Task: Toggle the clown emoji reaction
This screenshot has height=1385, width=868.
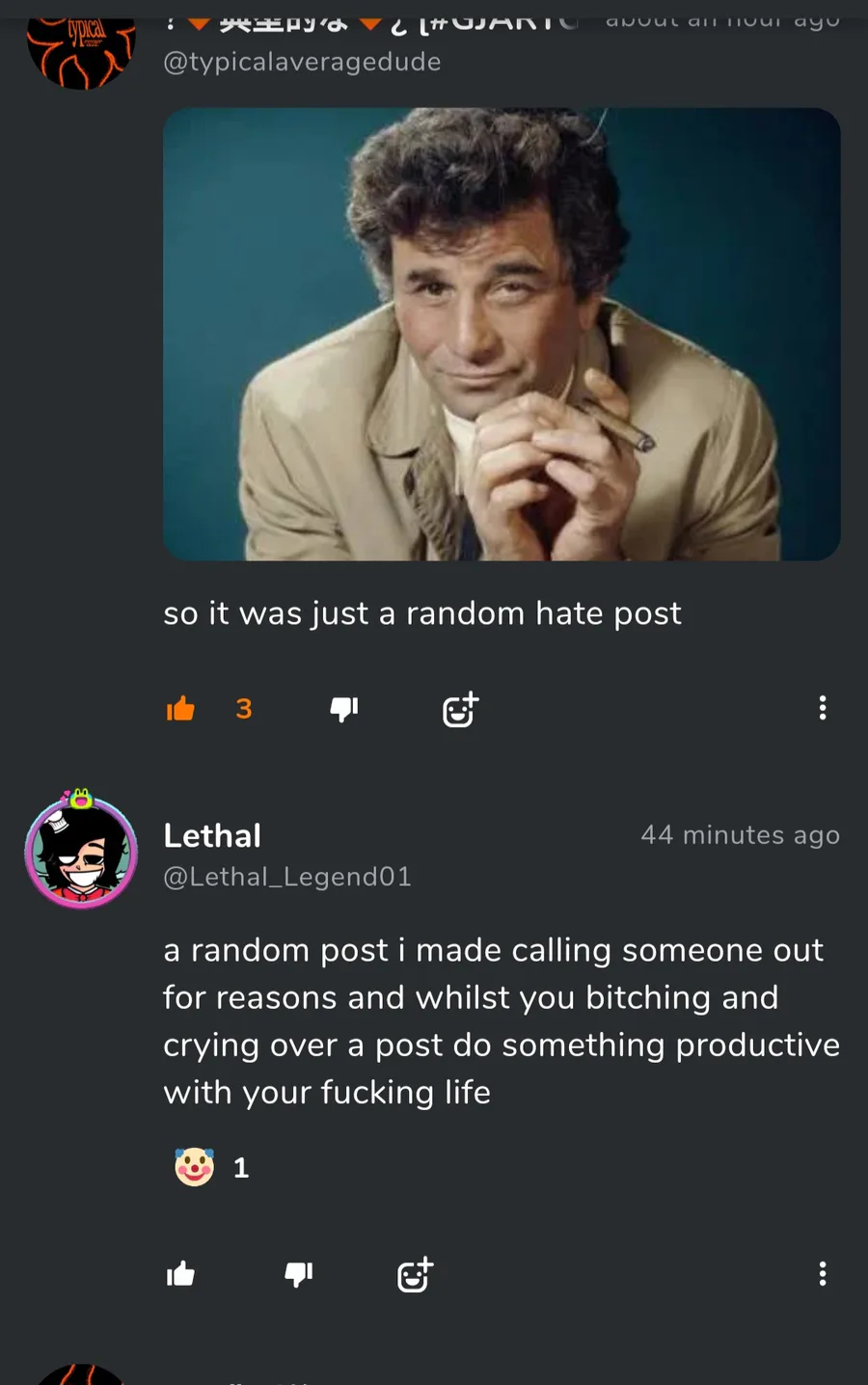Action: [x=194, y=1167]
